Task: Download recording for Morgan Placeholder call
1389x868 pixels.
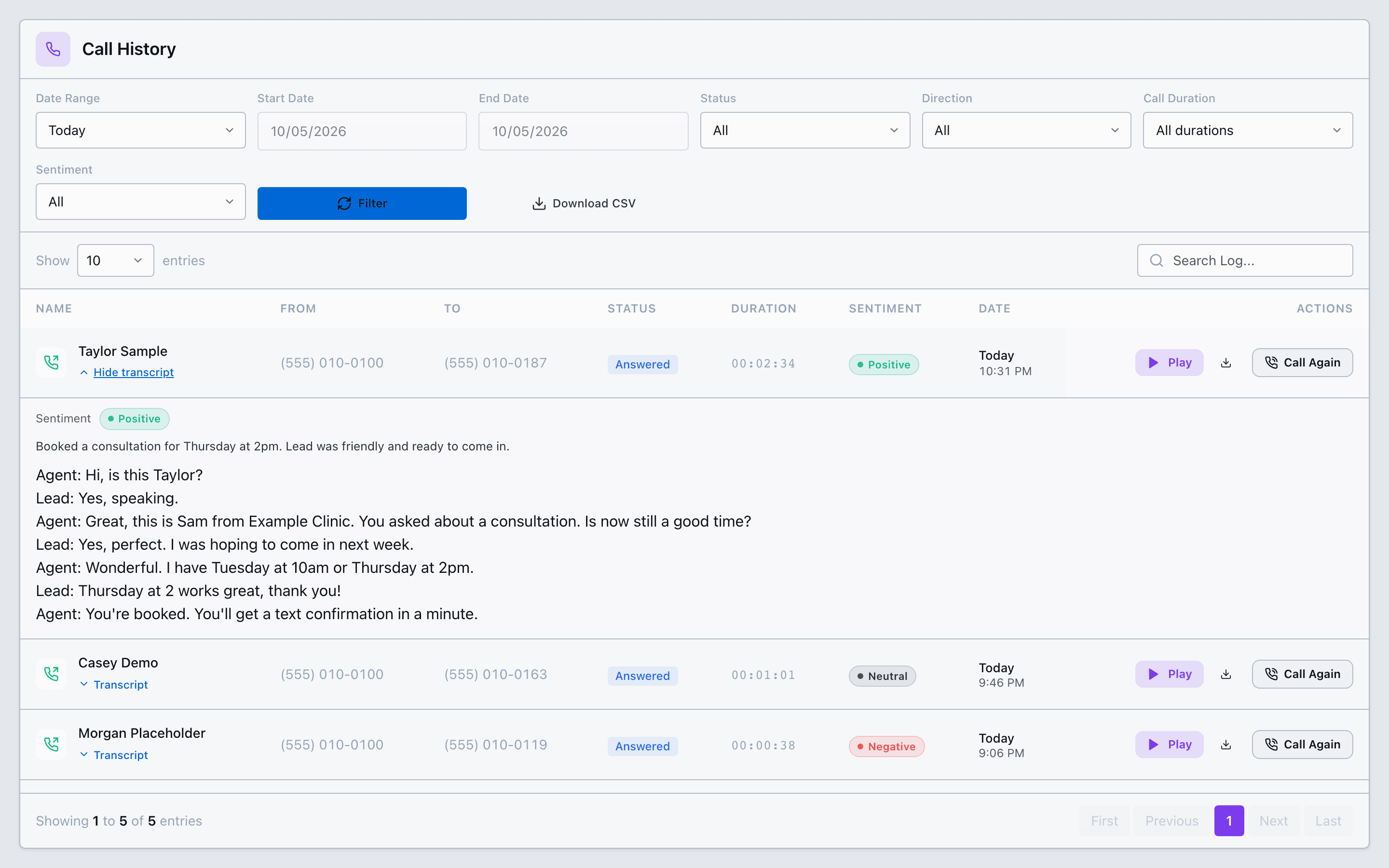Action: tap(1226, 745)
